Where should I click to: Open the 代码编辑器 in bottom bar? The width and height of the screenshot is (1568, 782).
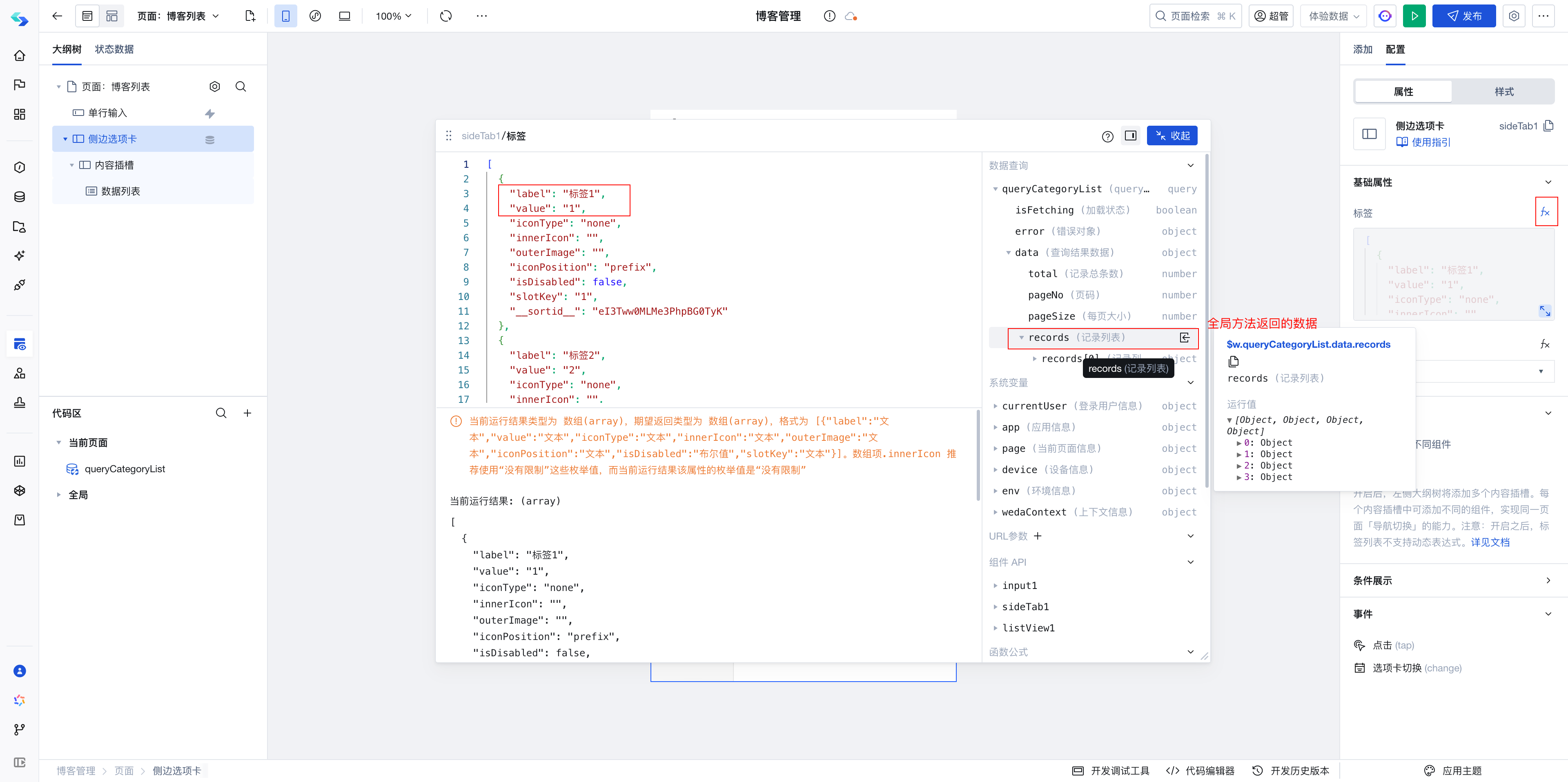tap(1200, 771)
